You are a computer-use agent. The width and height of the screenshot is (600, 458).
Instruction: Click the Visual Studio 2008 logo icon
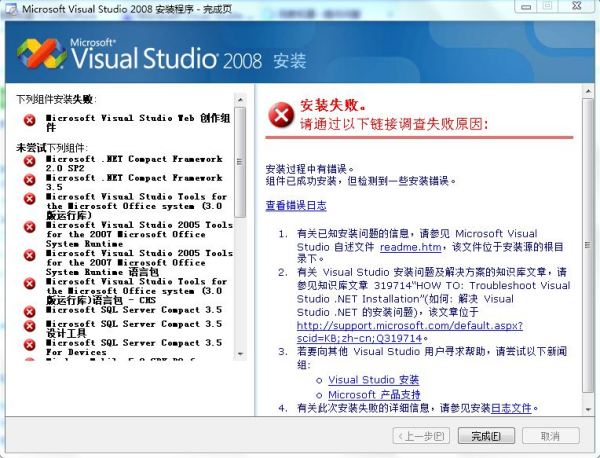tap(42, 54)
